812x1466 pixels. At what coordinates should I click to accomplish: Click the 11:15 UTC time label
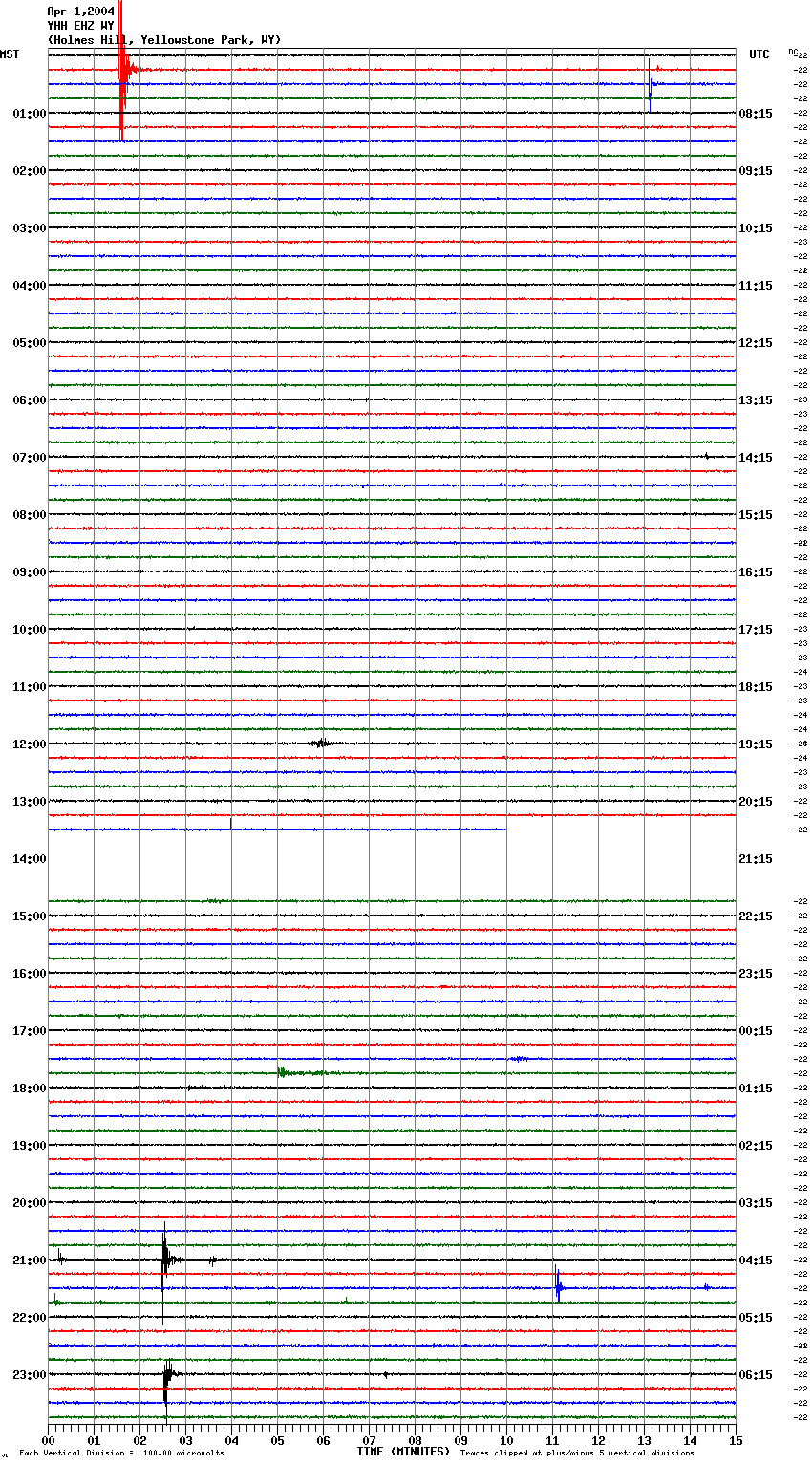(756, 286)
